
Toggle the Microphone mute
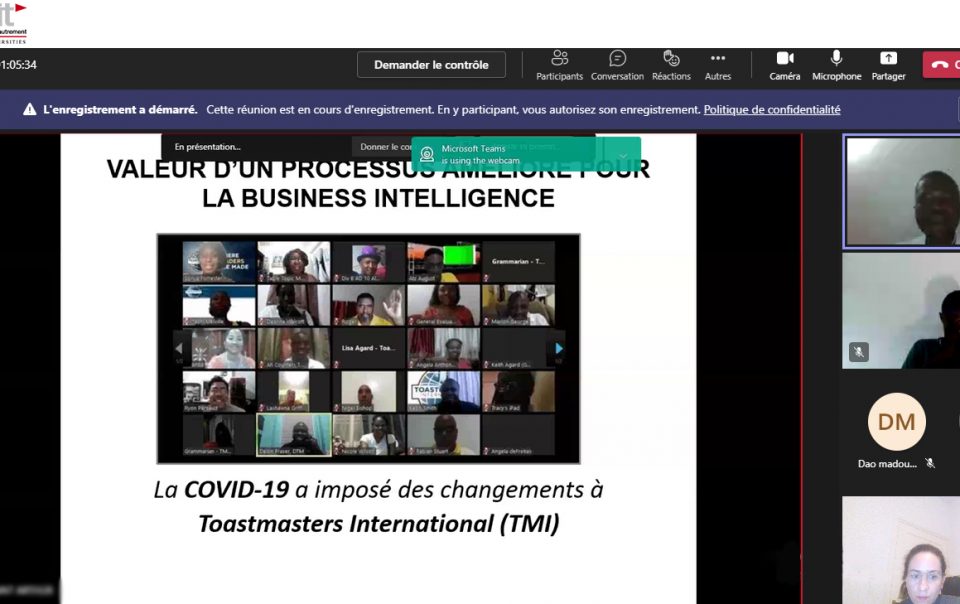pyautogui.click(x=836, y=65)
